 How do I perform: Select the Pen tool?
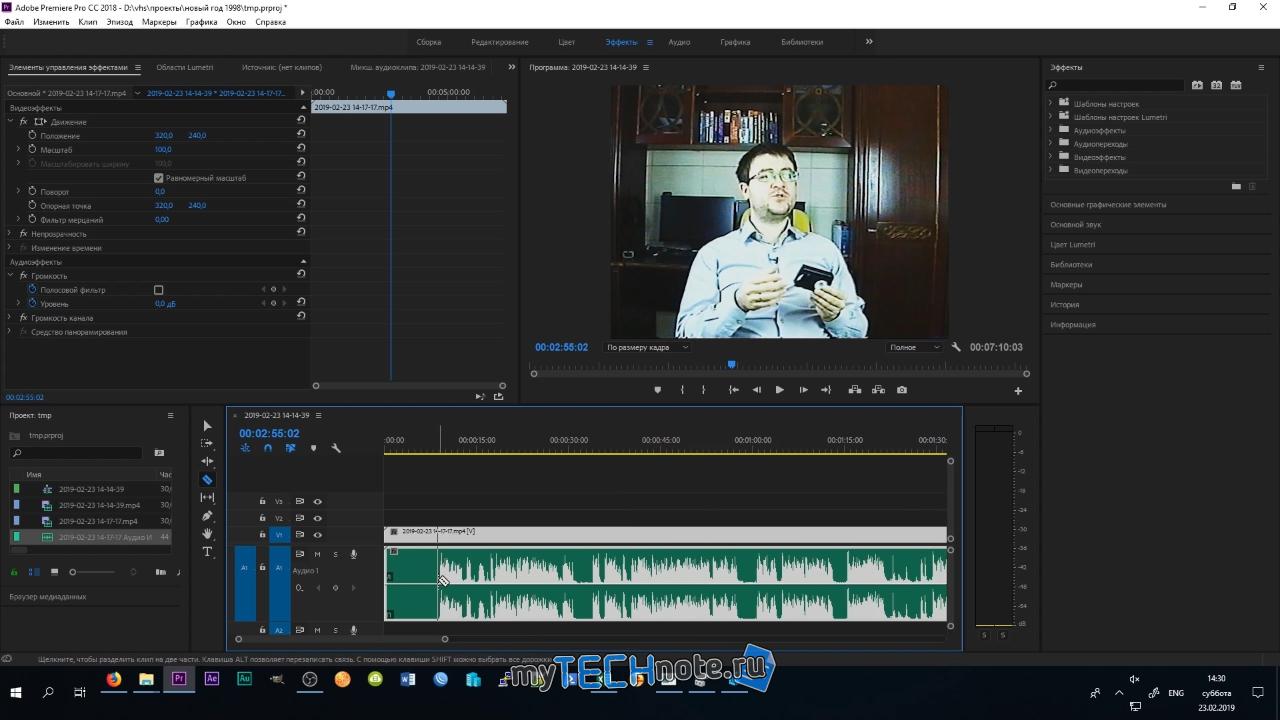point(207,516)
